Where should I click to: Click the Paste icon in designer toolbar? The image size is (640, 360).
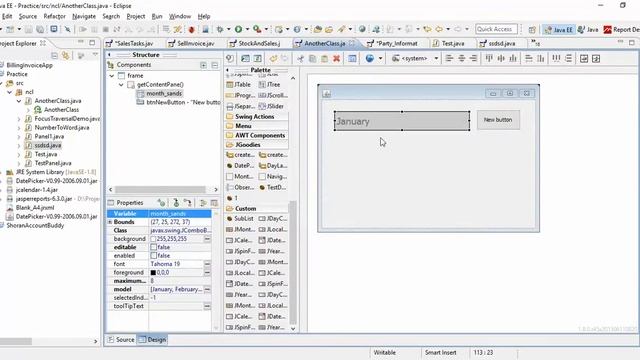click(x=324, y=58)
